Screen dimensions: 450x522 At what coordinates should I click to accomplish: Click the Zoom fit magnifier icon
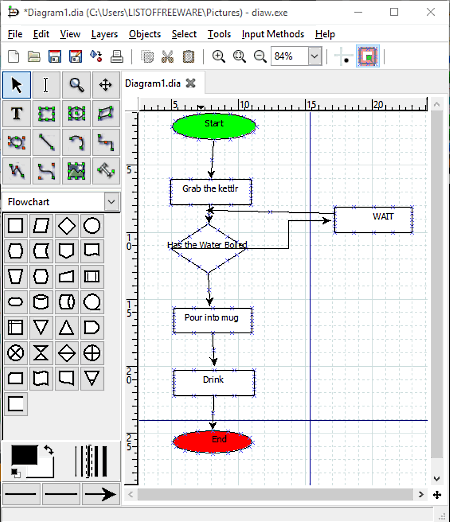[239, 56]
